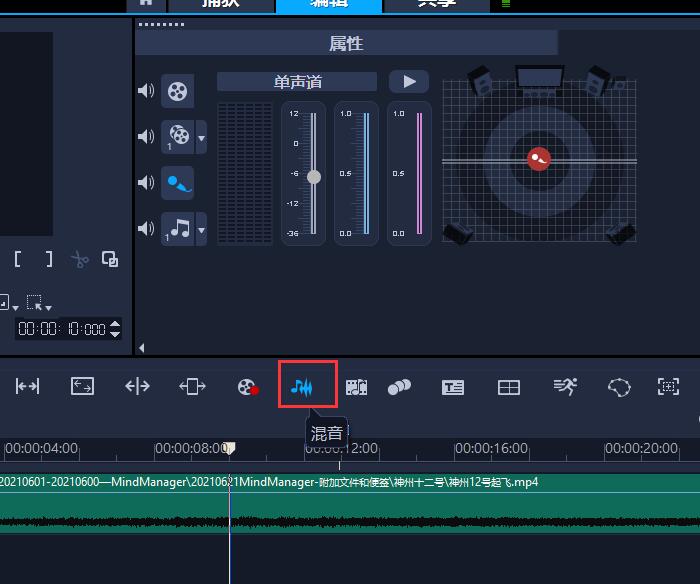
Task: Open the motion tracking runner icon
Action: click(565, 386)
